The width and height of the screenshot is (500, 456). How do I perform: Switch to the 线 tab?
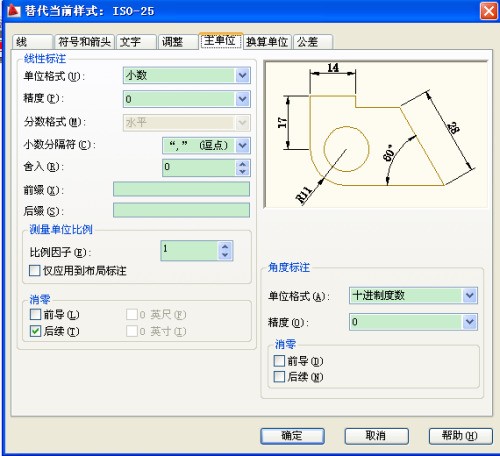(x=33, y=42)
